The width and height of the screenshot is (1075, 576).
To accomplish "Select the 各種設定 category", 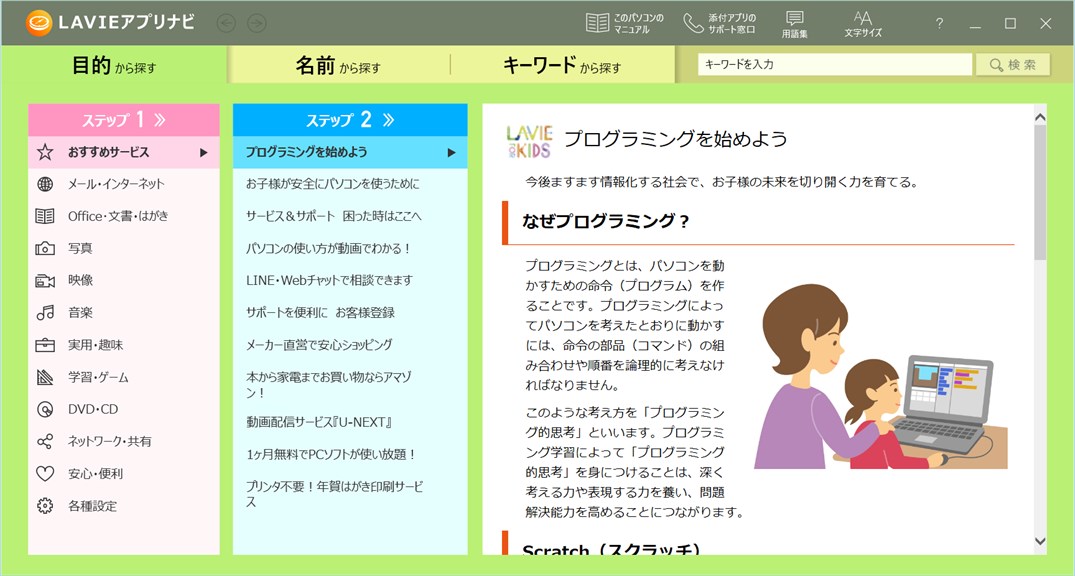I will [124, 506].
